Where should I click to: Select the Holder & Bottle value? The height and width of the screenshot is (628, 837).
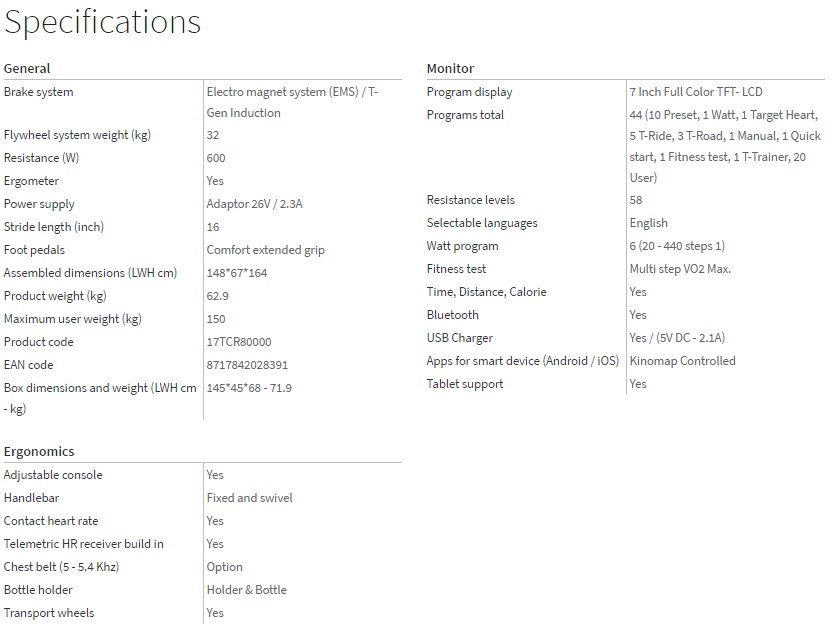247,590
